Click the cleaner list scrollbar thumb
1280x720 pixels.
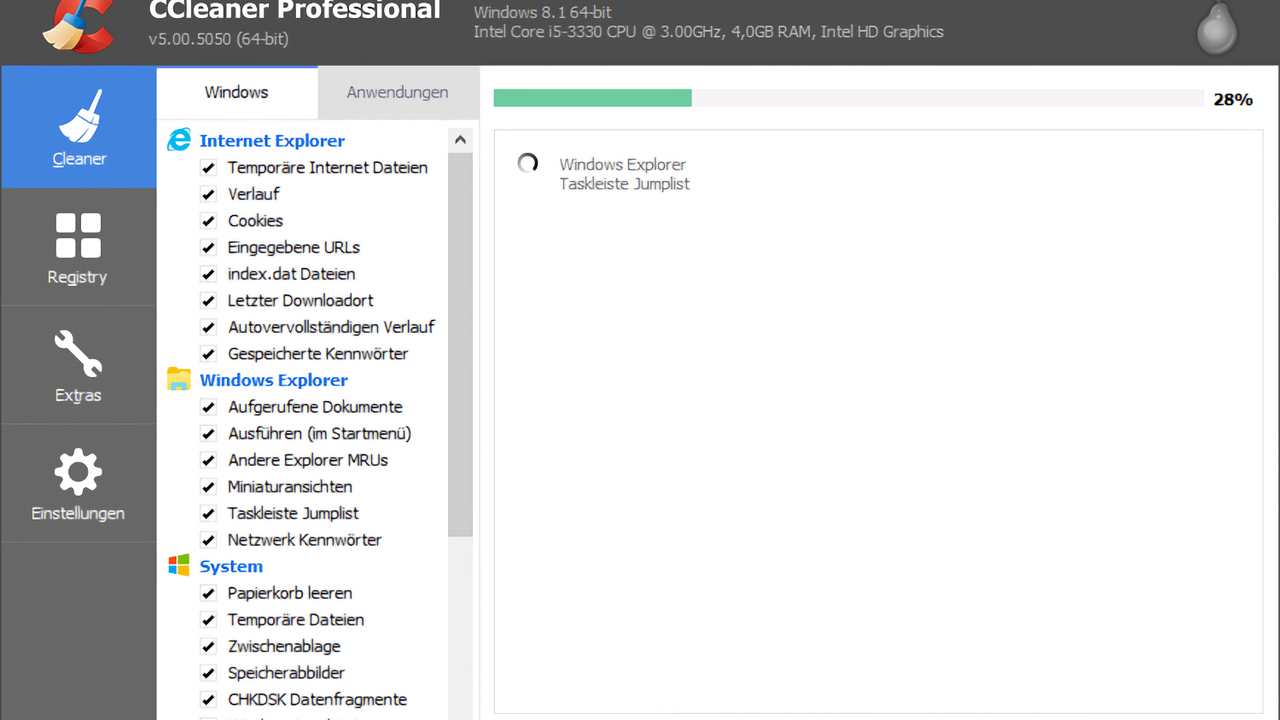[x=460, y=345]
